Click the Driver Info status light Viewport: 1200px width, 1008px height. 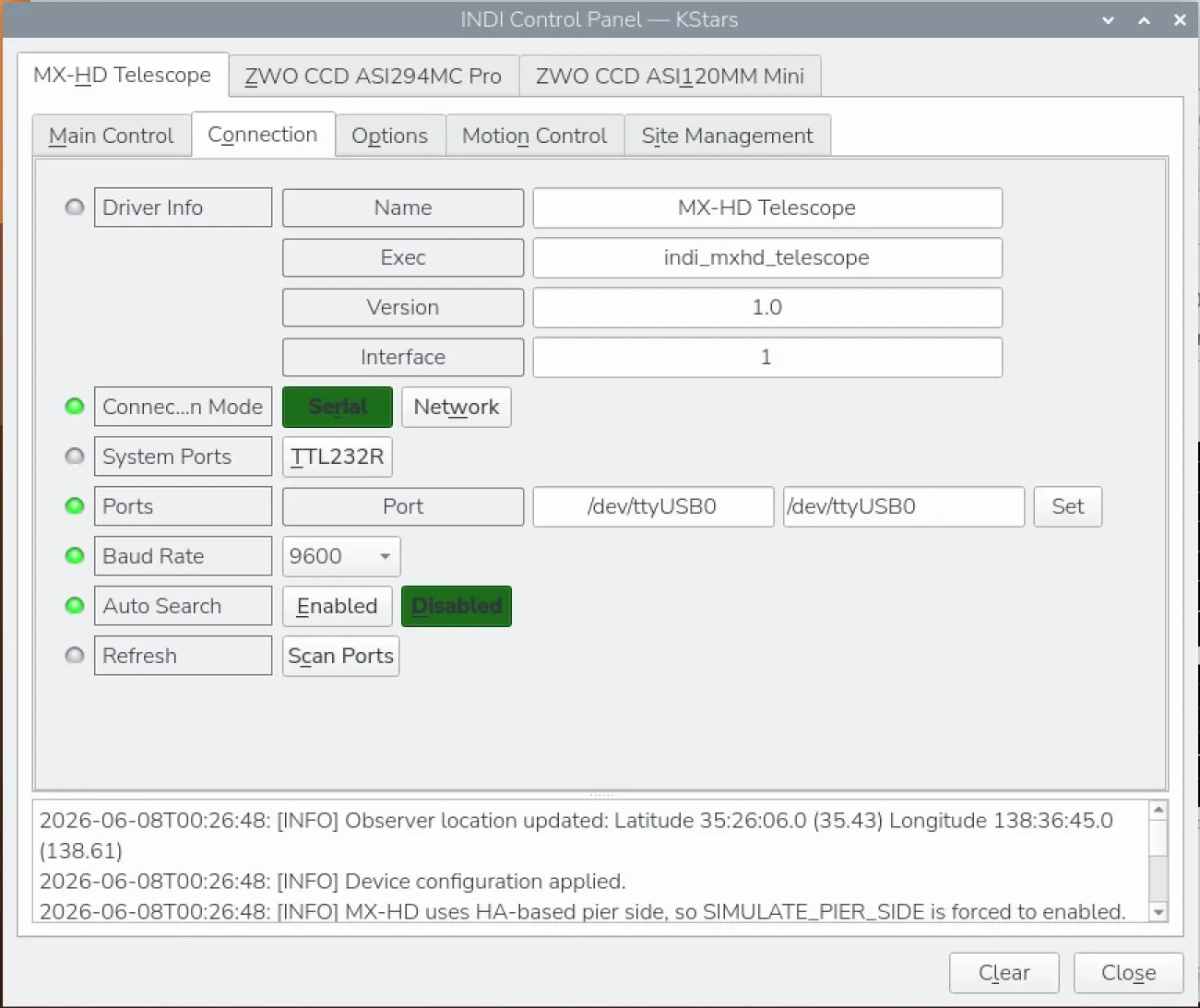75,208
